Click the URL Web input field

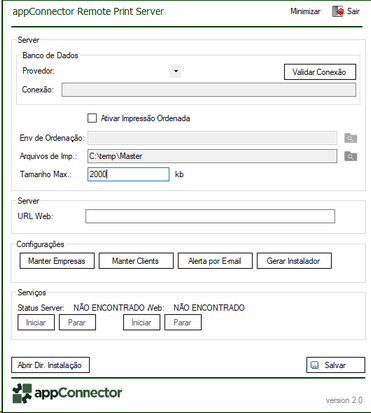coord(210,216)
